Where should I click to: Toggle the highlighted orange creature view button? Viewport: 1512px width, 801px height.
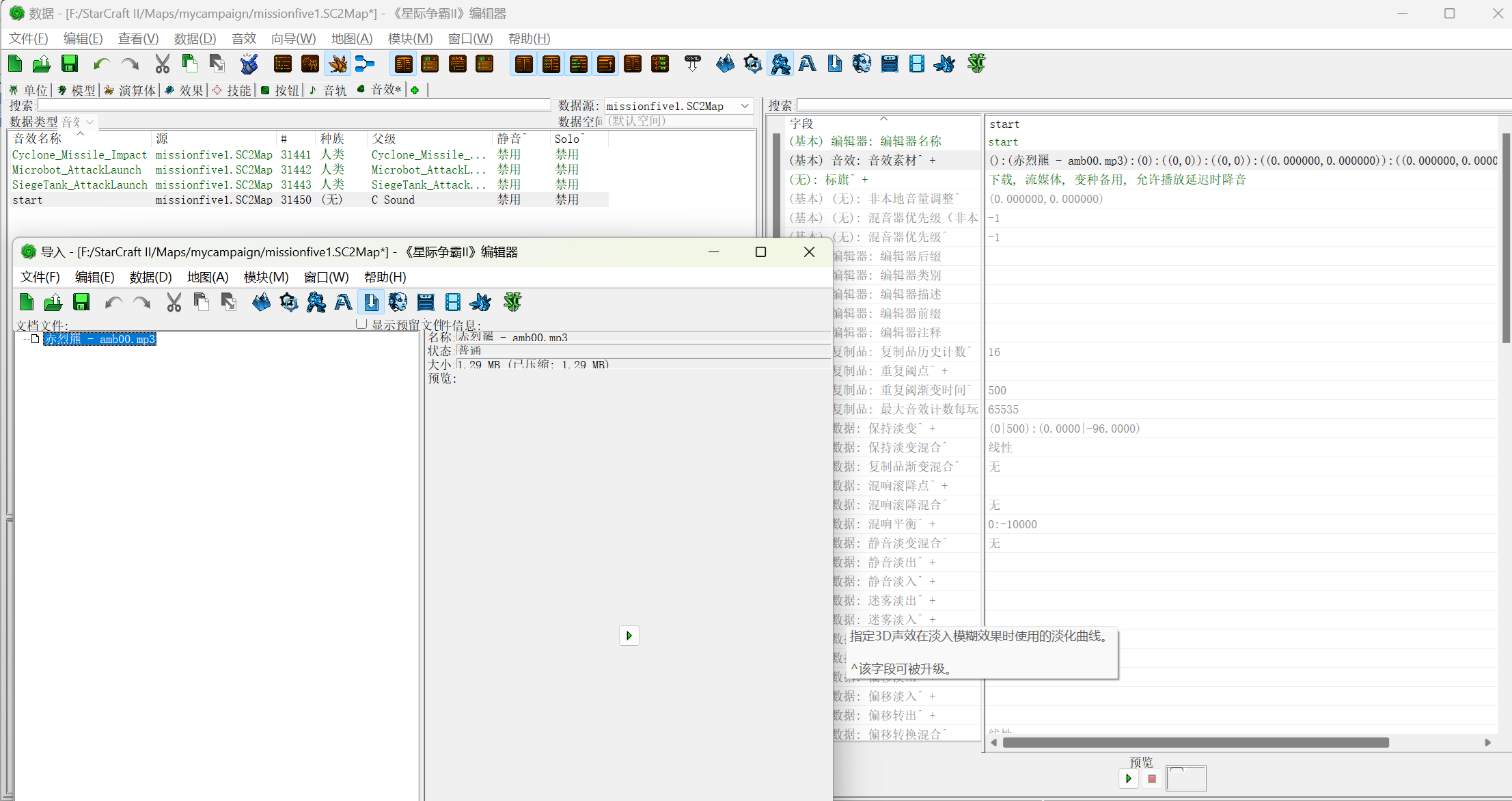click(338, 64)
